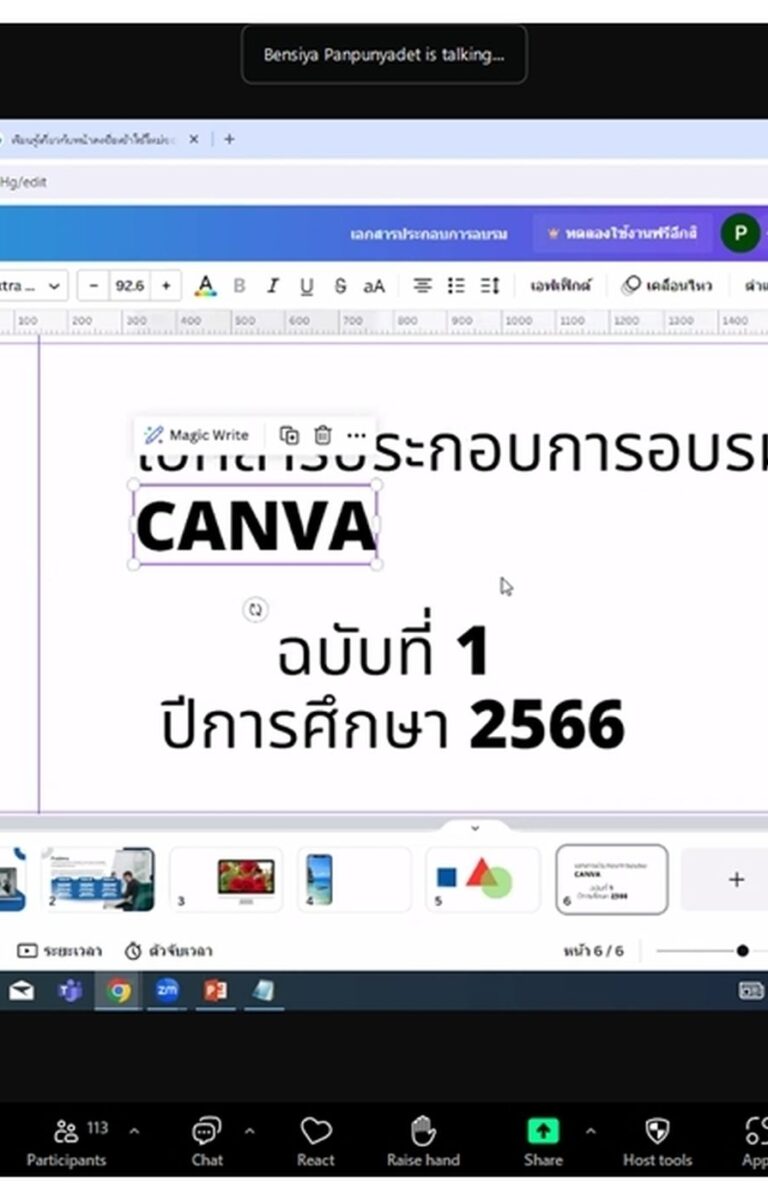Close the Canva browser tab

[194, 140]
